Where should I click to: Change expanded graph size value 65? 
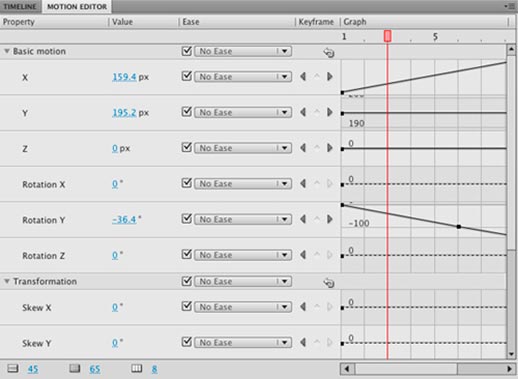[95, 369]
